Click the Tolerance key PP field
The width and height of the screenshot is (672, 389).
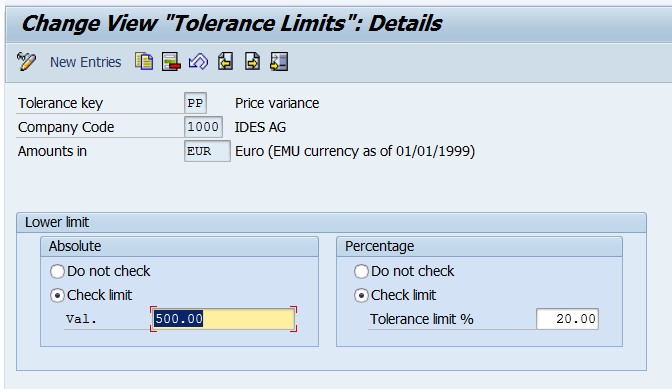tap(195, 103)
